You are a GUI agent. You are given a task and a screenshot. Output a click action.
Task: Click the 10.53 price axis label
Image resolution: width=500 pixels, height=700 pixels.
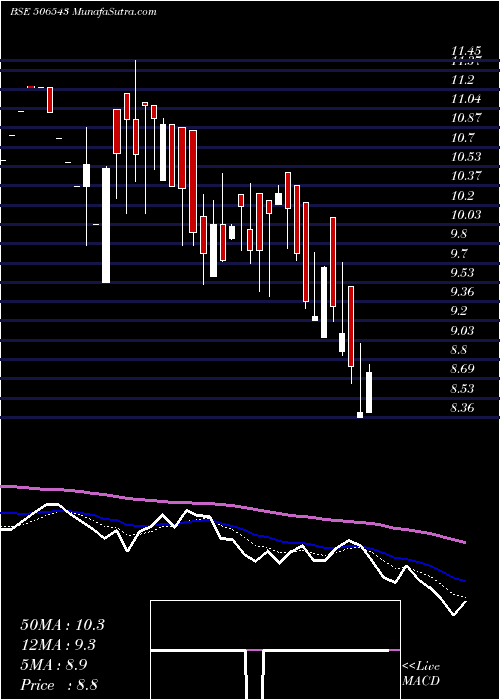pyautogui.click(x=466, y=157)
